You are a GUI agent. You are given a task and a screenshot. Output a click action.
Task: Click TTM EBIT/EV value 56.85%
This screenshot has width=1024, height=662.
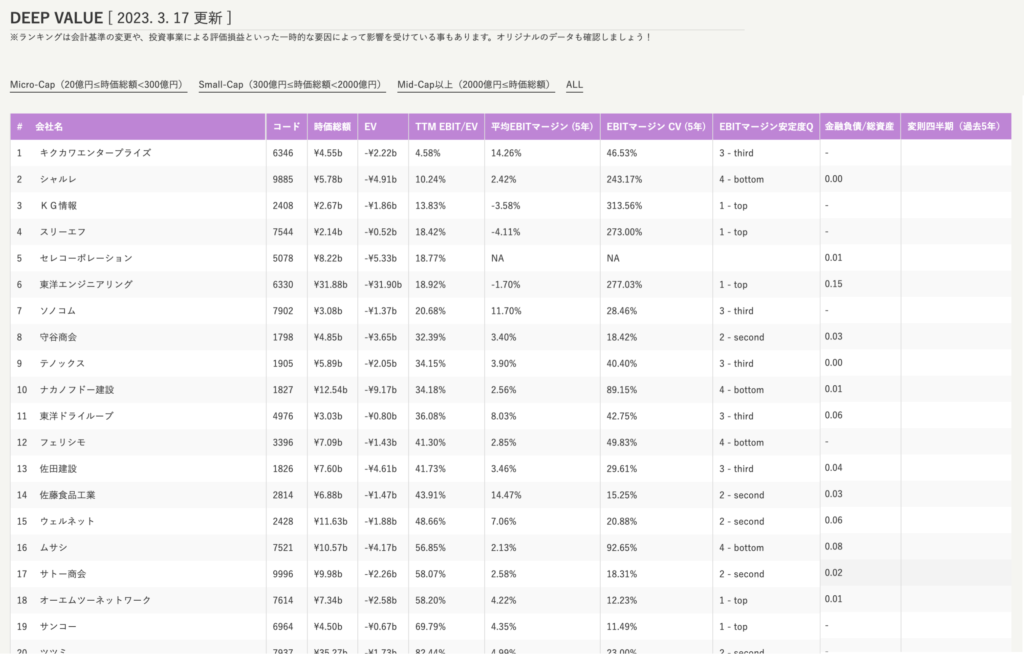[x=430, y=548]
